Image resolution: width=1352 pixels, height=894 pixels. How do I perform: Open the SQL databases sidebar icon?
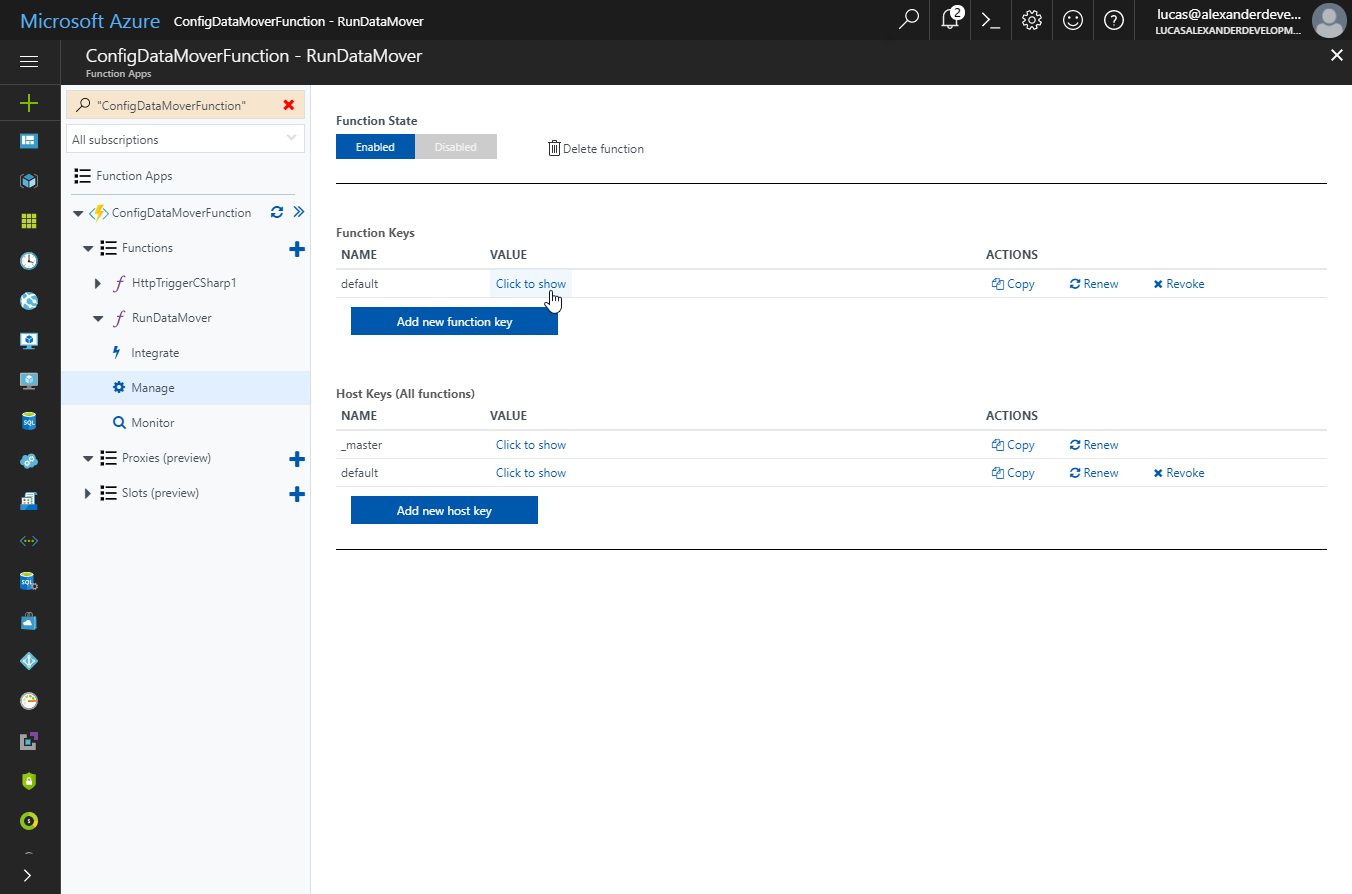[x=29, y=421]
